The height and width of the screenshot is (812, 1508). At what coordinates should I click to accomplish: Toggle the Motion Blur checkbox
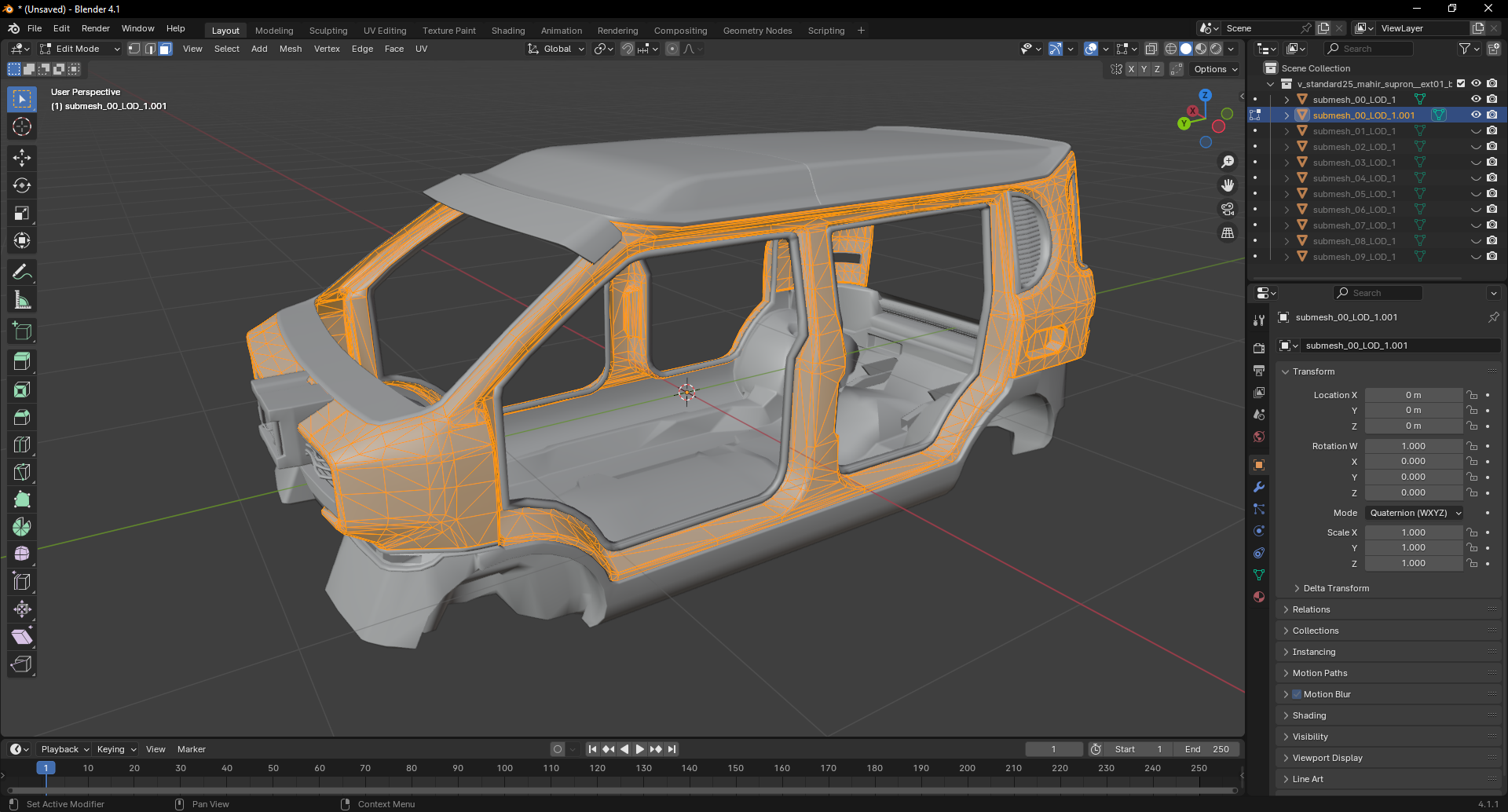(x=1297, y=694)
